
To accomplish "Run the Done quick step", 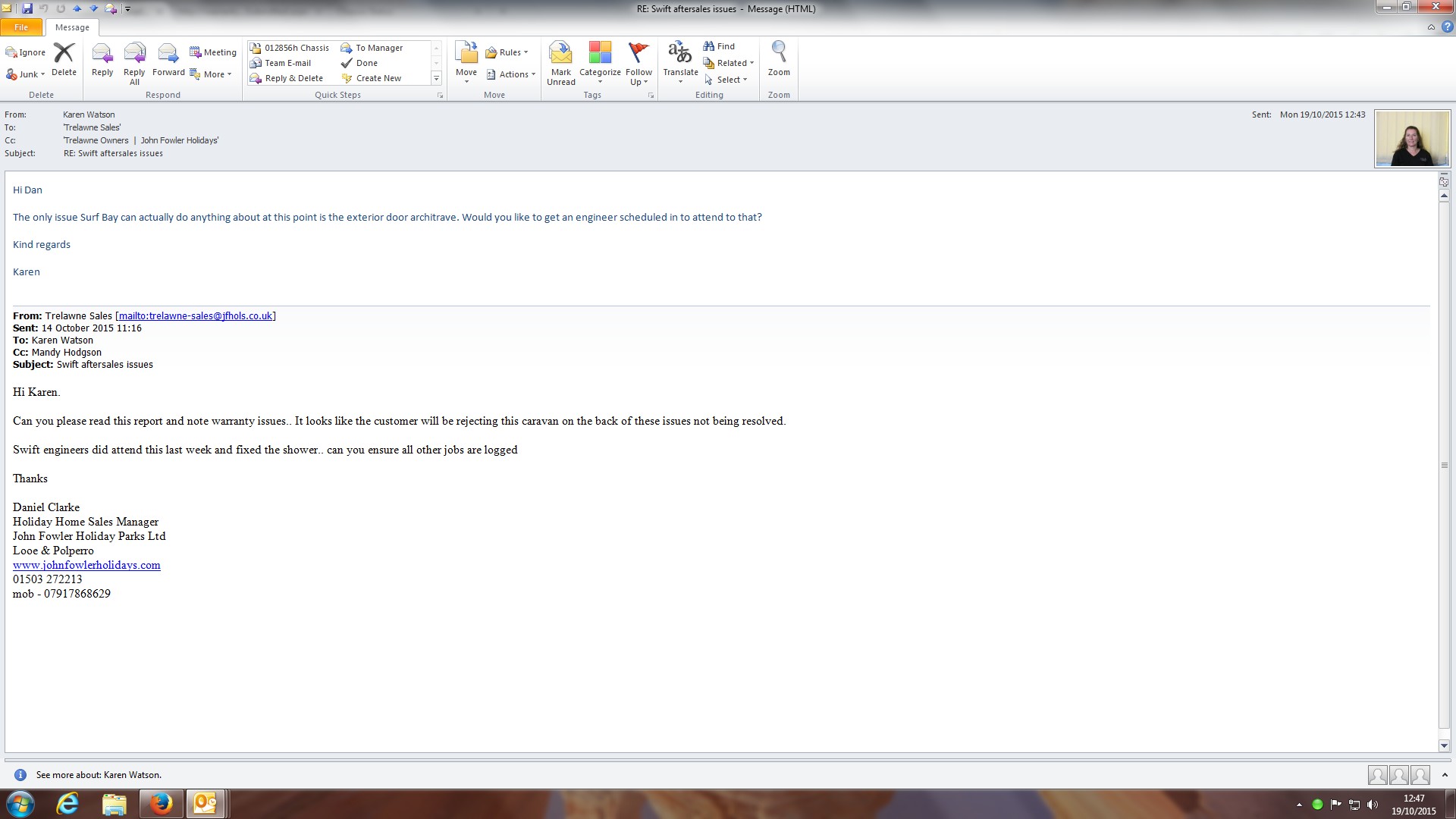I will (366, 63).
